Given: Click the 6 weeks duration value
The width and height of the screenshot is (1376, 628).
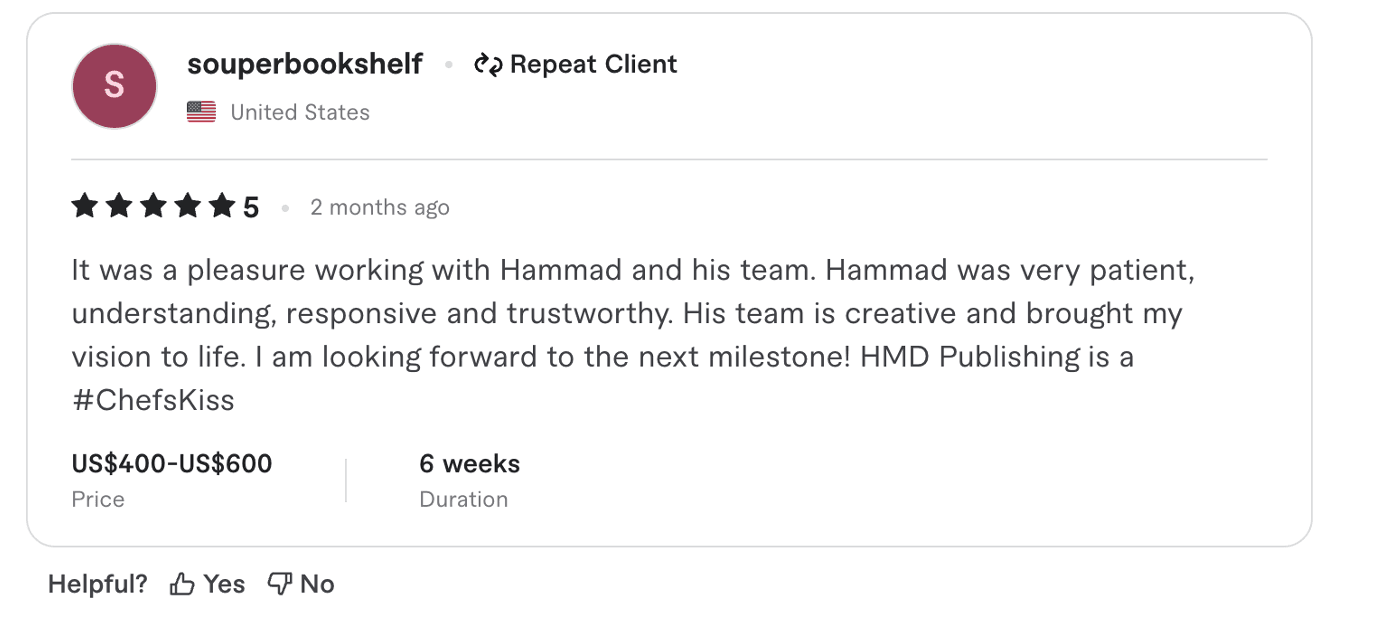Looking at the screenshot, I should [x=469, y=463].
